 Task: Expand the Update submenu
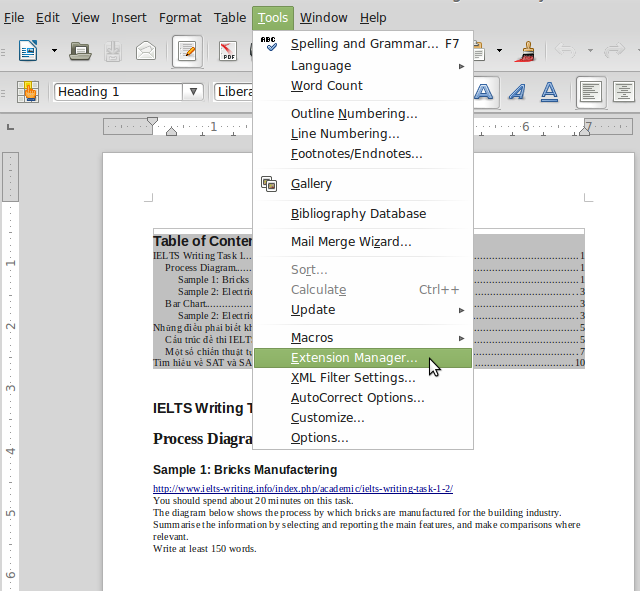[x=363, y=310]
